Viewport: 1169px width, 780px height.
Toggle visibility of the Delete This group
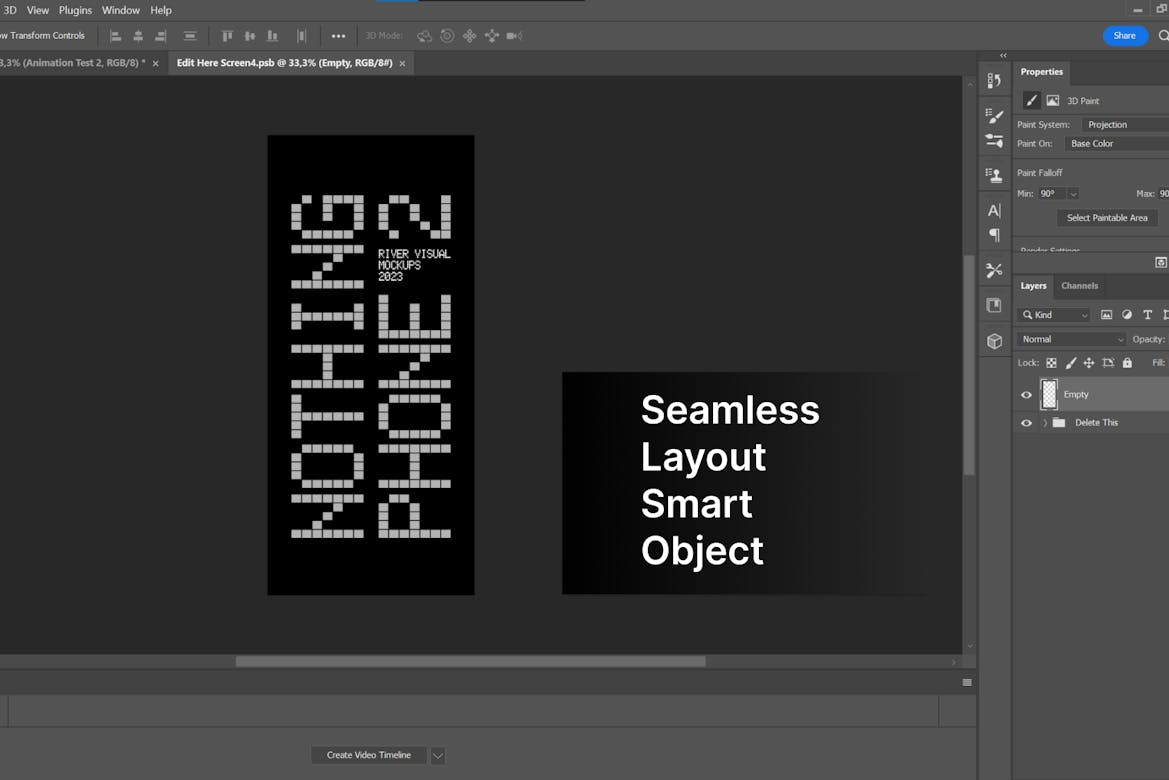pos(1026,422)
